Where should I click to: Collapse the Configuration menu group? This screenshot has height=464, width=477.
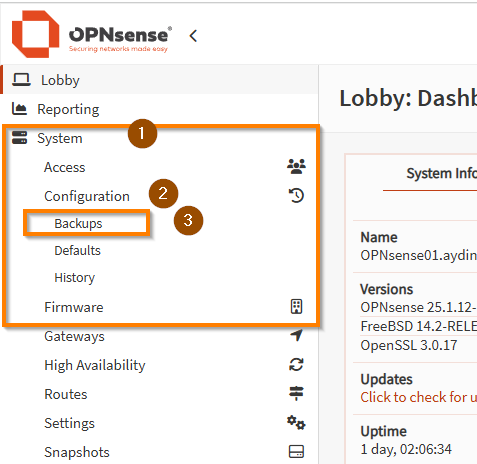point(87,196)
